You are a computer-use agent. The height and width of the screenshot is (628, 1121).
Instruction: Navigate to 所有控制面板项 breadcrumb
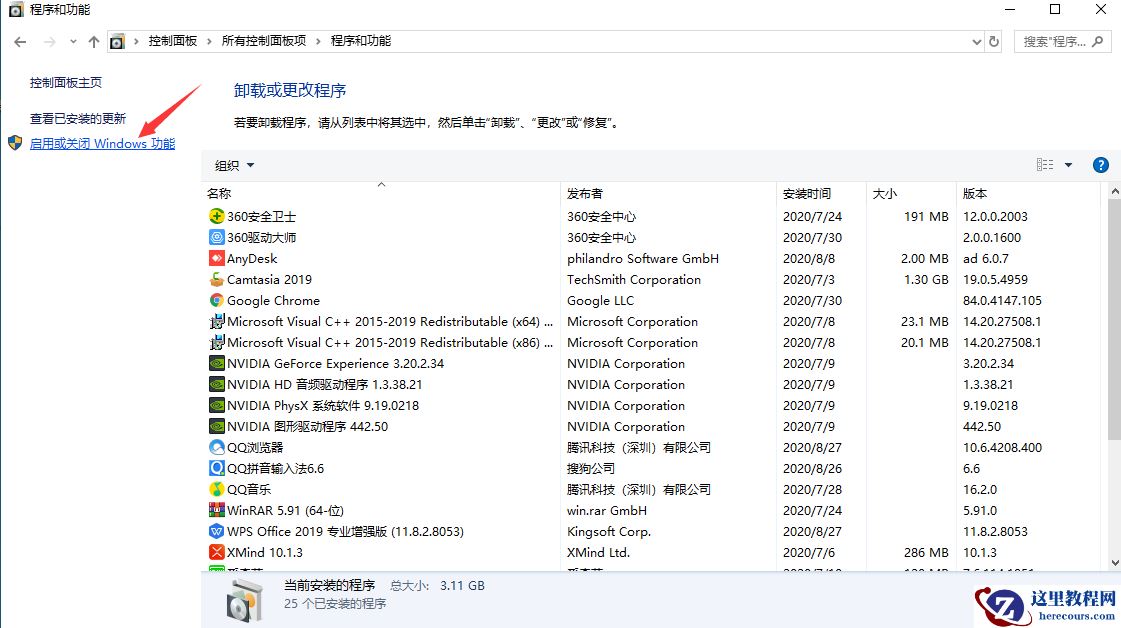[x=265, y=42]
